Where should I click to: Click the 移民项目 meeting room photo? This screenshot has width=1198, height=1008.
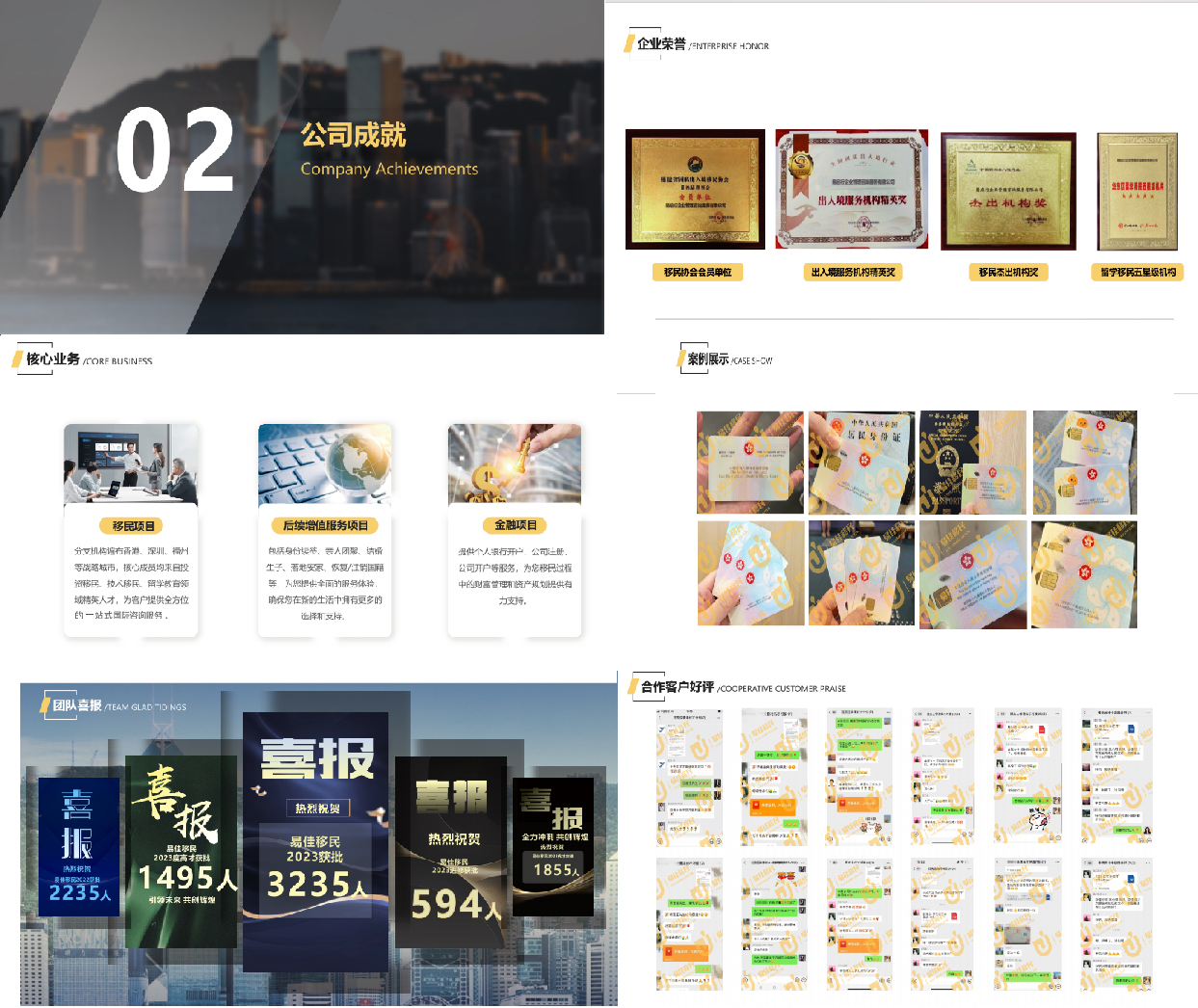pos(131,464)
